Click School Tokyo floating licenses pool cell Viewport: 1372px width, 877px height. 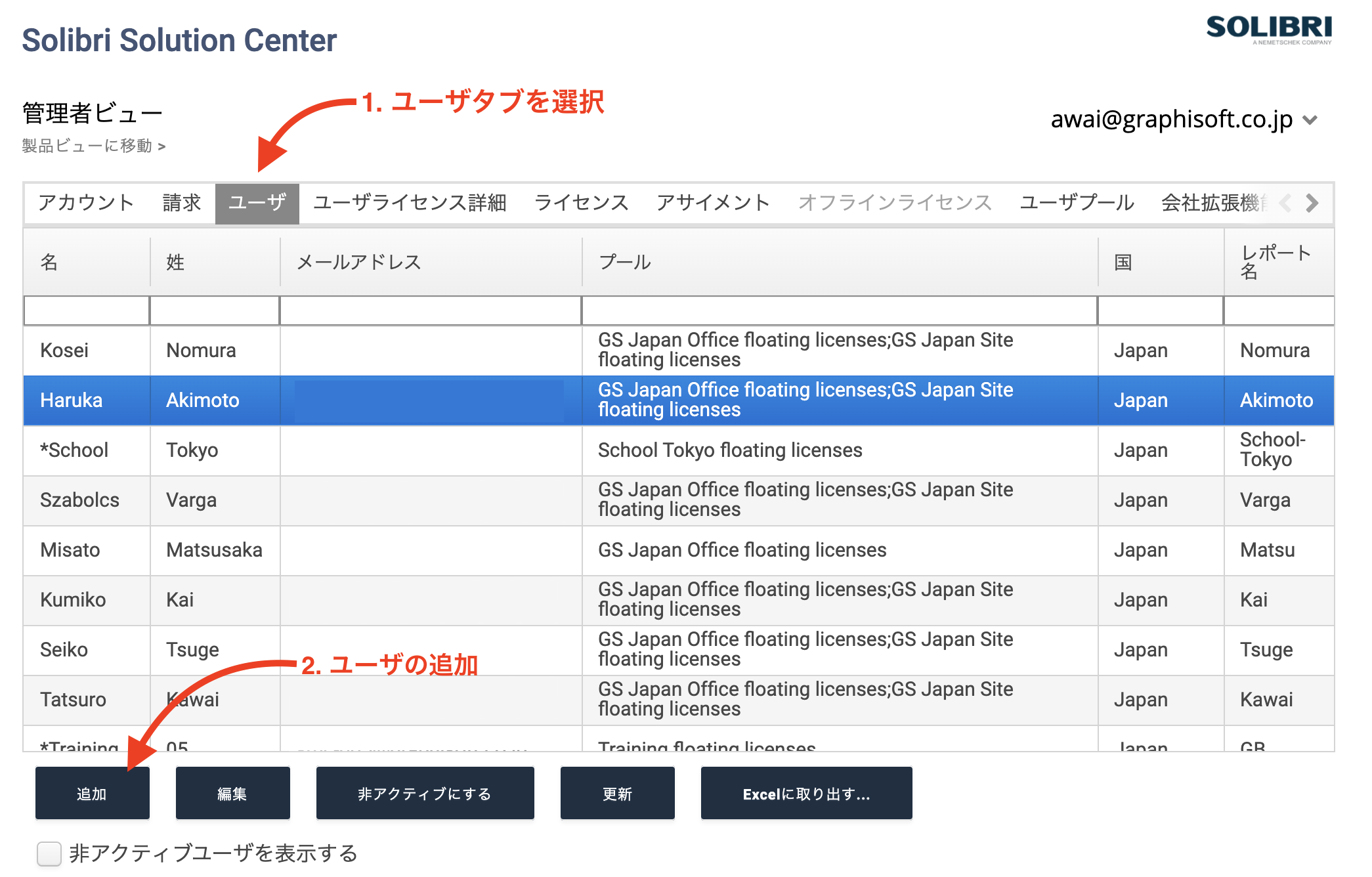[840, 450]
